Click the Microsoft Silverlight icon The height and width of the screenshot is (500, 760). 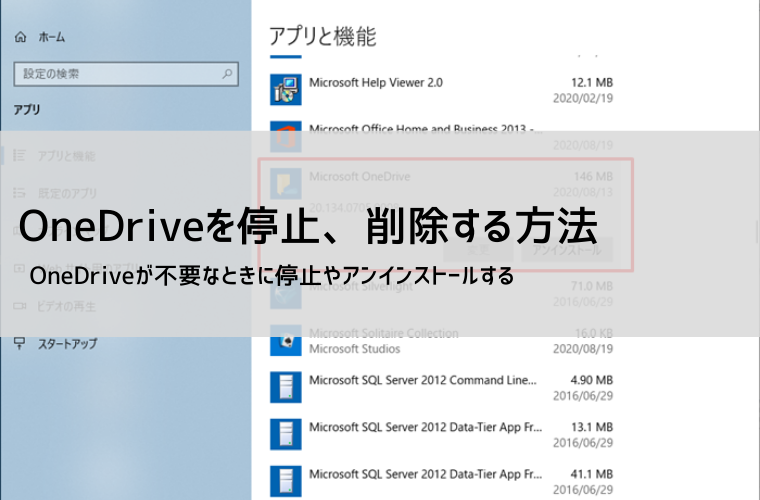tap(285, 294)
